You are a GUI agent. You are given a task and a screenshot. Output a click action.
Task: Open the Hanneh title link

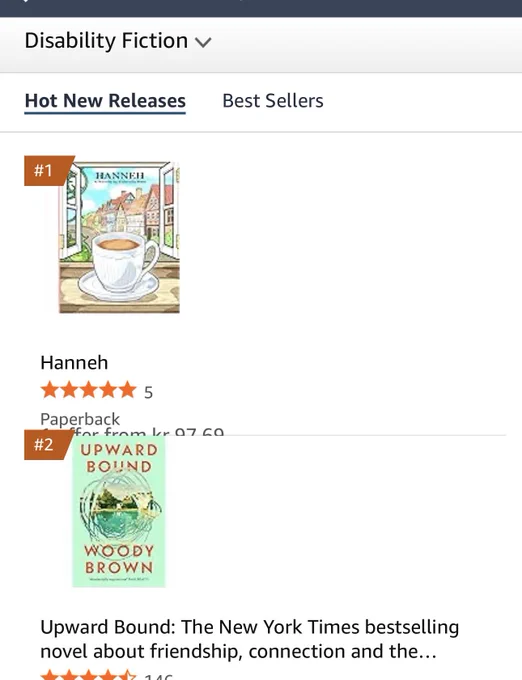74,363
